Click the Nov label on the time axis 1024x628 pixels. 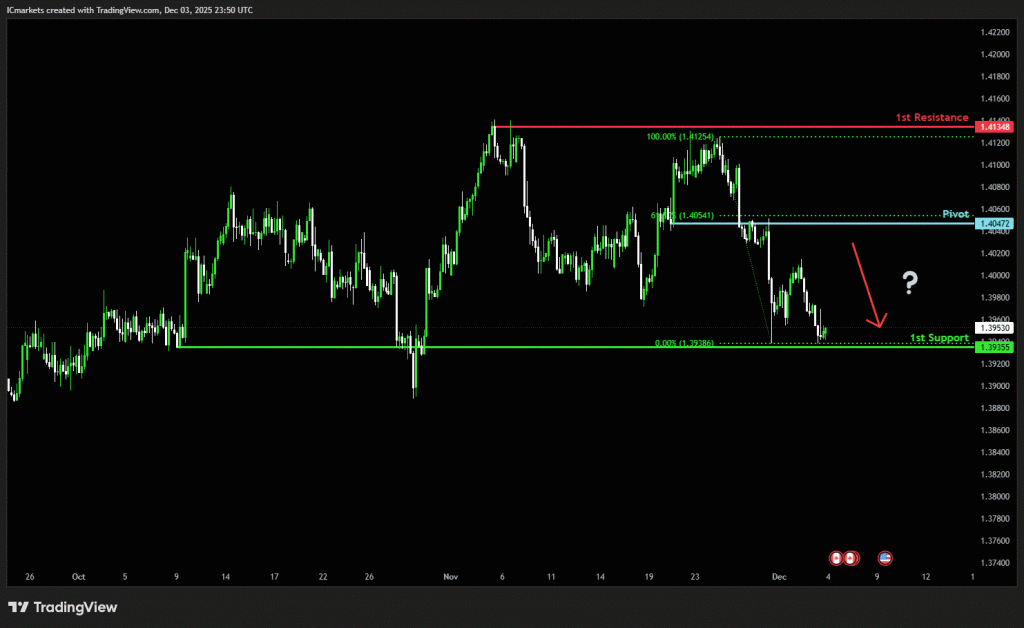450,577
